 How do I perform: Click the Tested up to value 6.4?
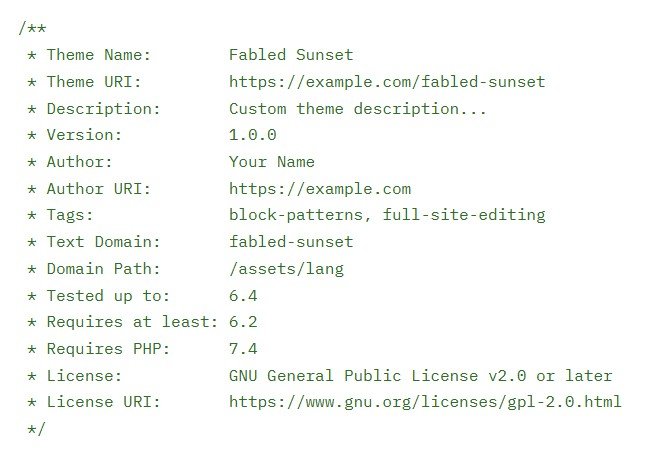click(243, 296)
